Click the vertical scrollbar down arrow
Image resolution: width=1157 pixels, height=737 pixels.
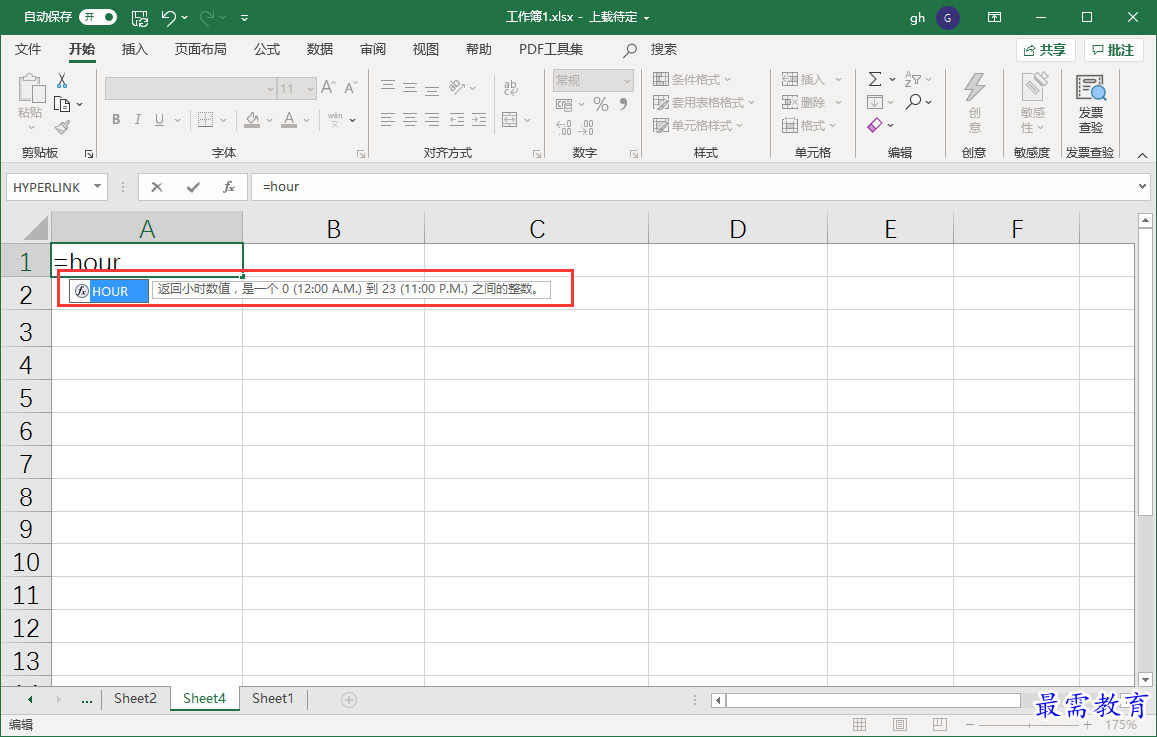[x=1145, y=679]
